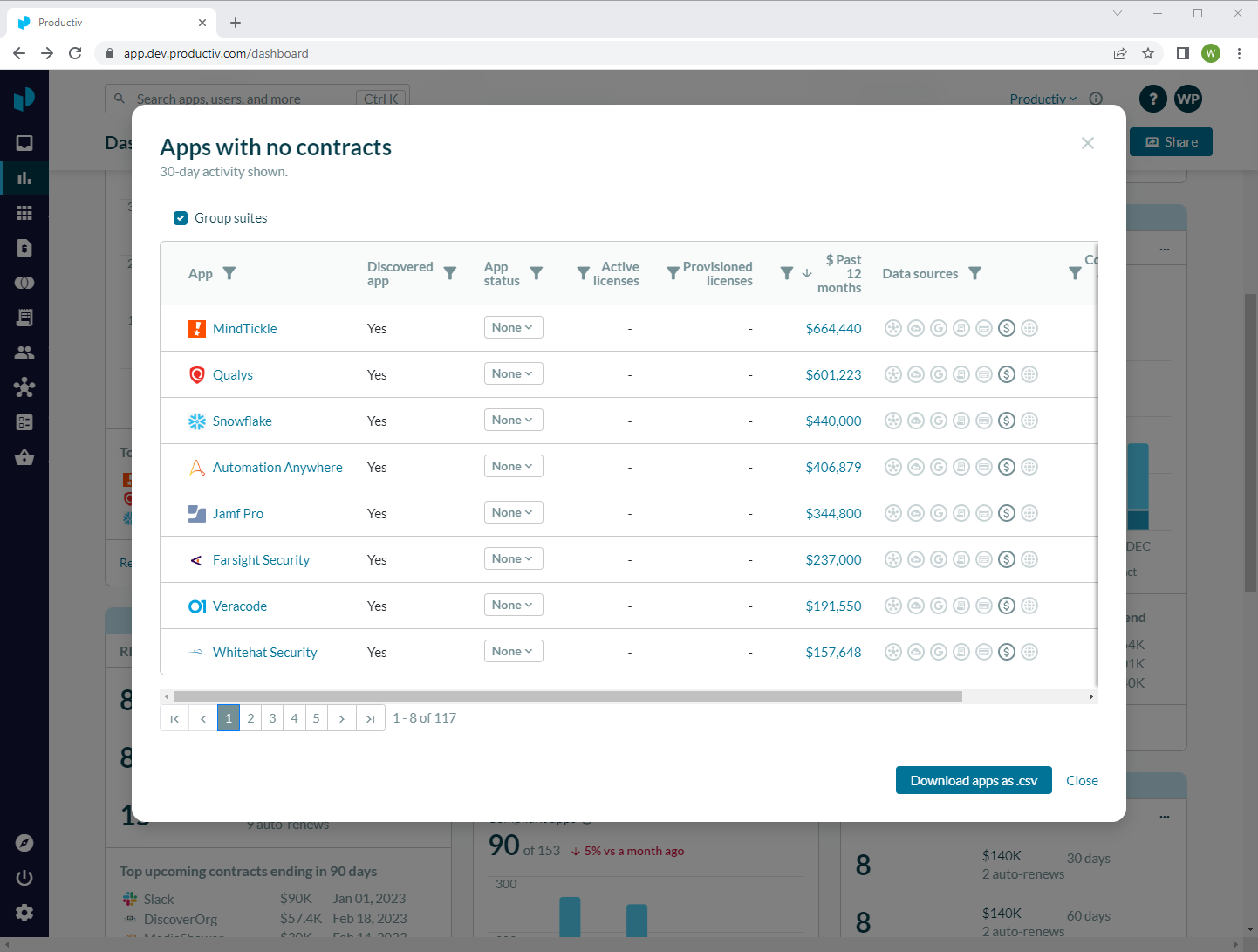The height and width of the screenshot is (952, 1258).
Task: Click the Close text button
Action: click(x=1082, y=781)
